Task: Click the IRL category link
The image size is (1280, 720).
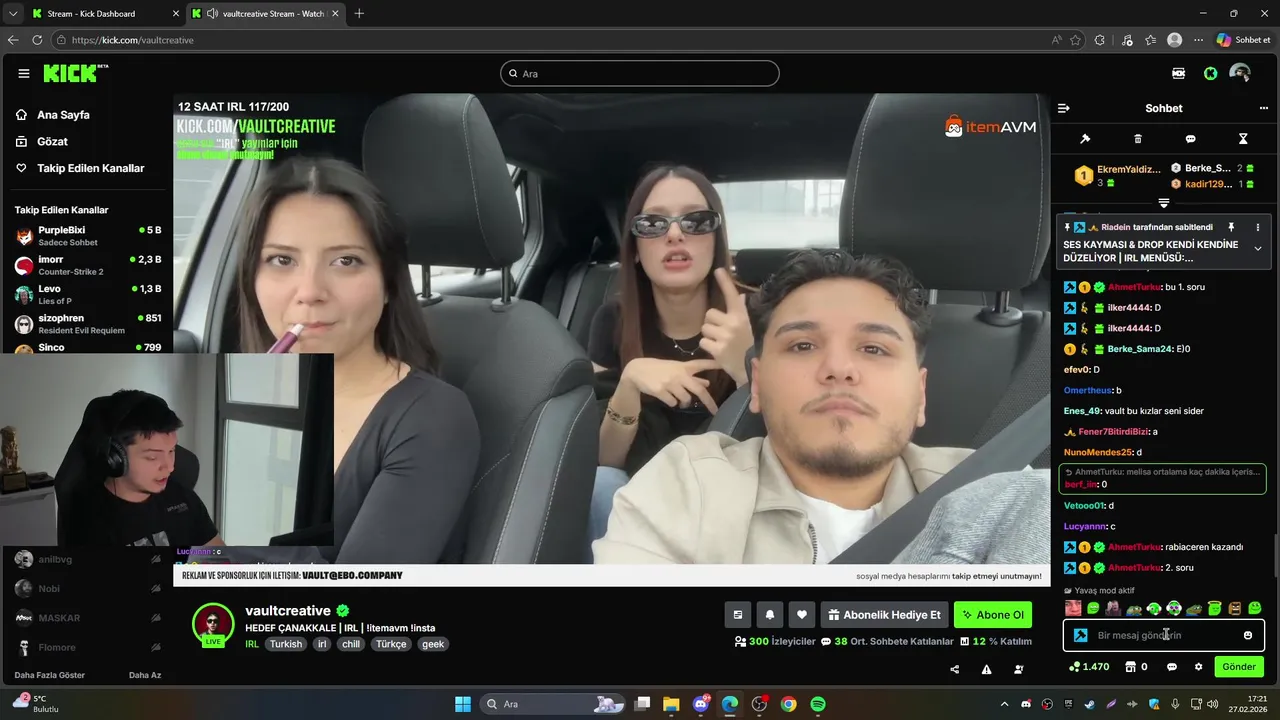Action: pyautogui.click(x=252, y=644)
